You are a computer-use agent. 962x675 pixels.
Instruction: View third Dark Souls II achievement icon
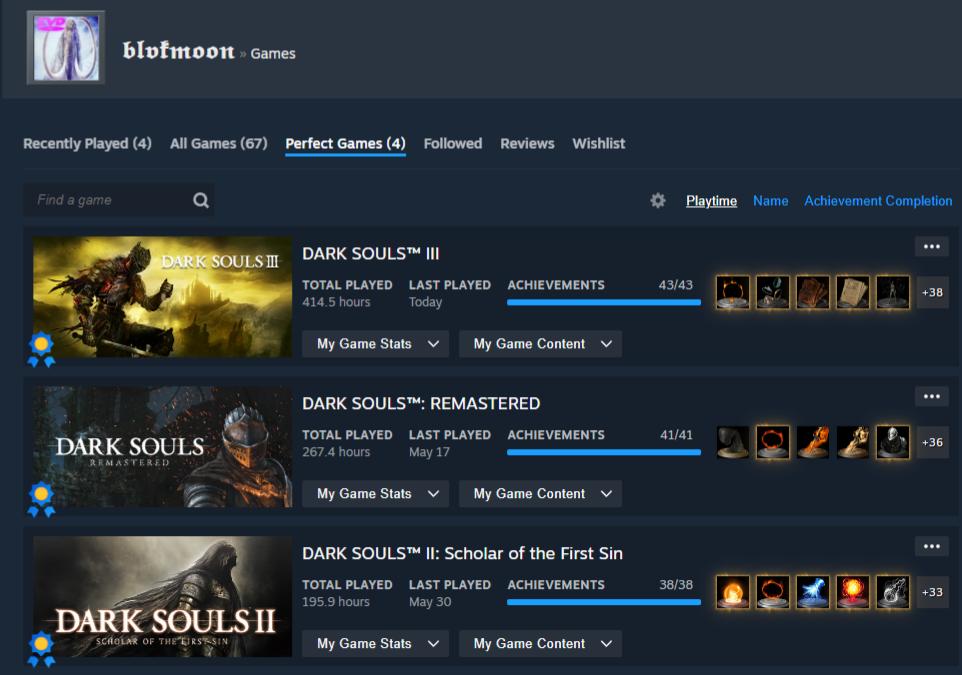tap(813, 592)
